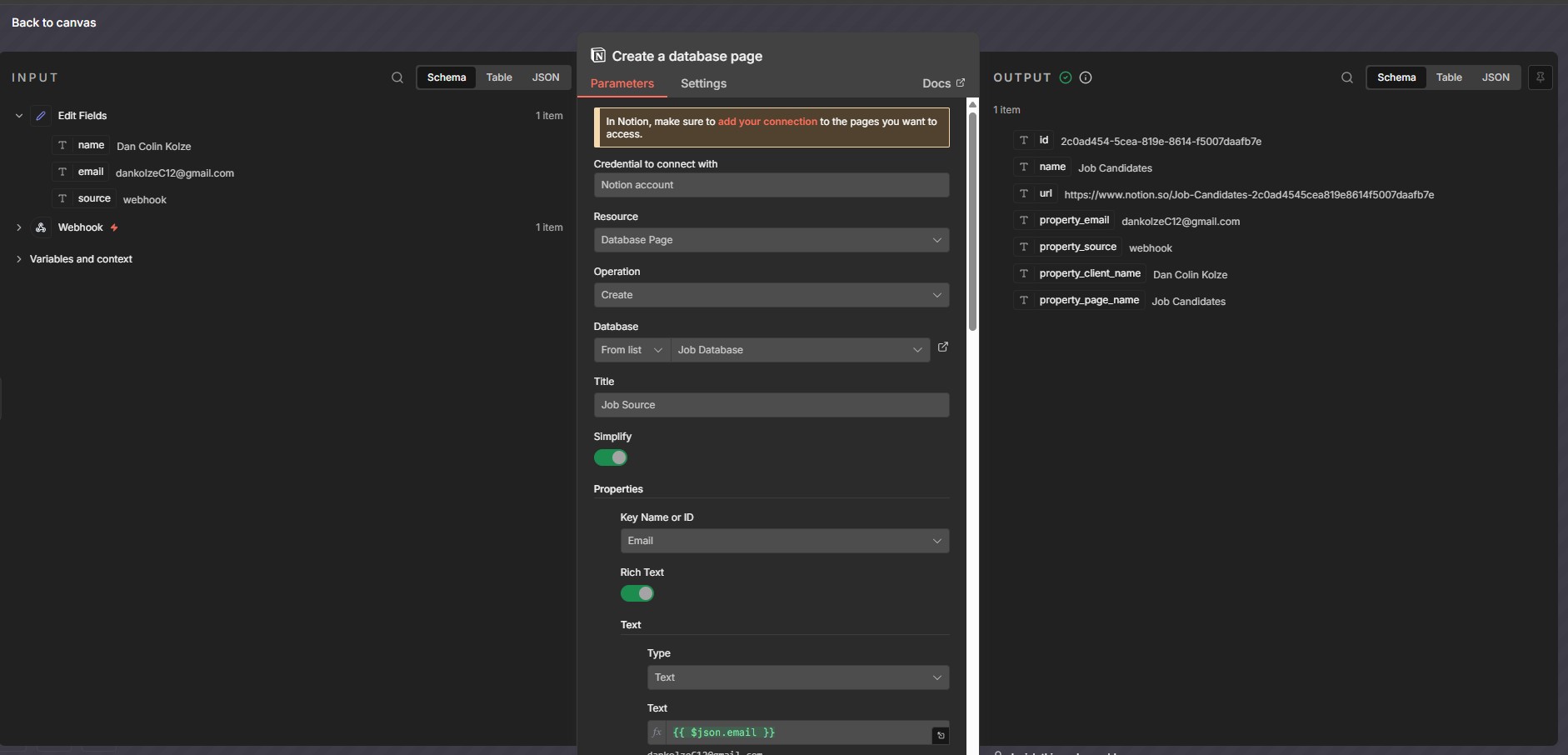
Task: Switch to the Settings tab
Action: tap(703, 83)
